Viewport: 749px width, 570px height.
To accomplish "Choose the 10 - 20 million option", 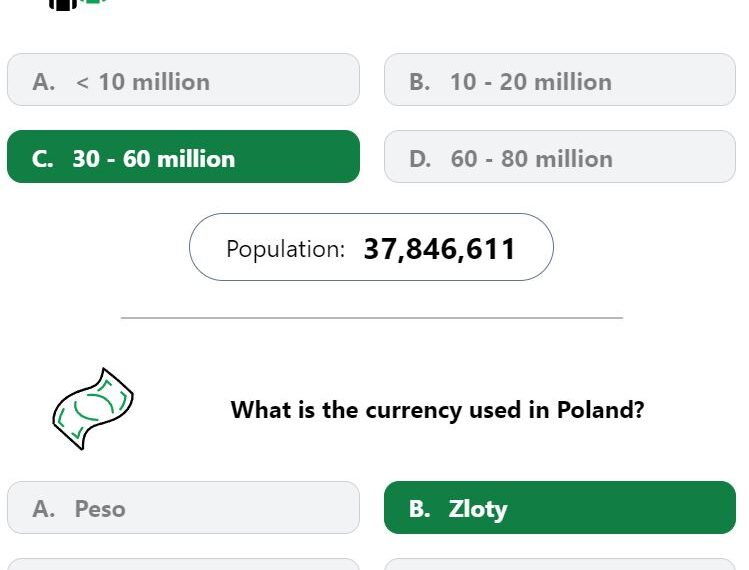I will [559, 79].
